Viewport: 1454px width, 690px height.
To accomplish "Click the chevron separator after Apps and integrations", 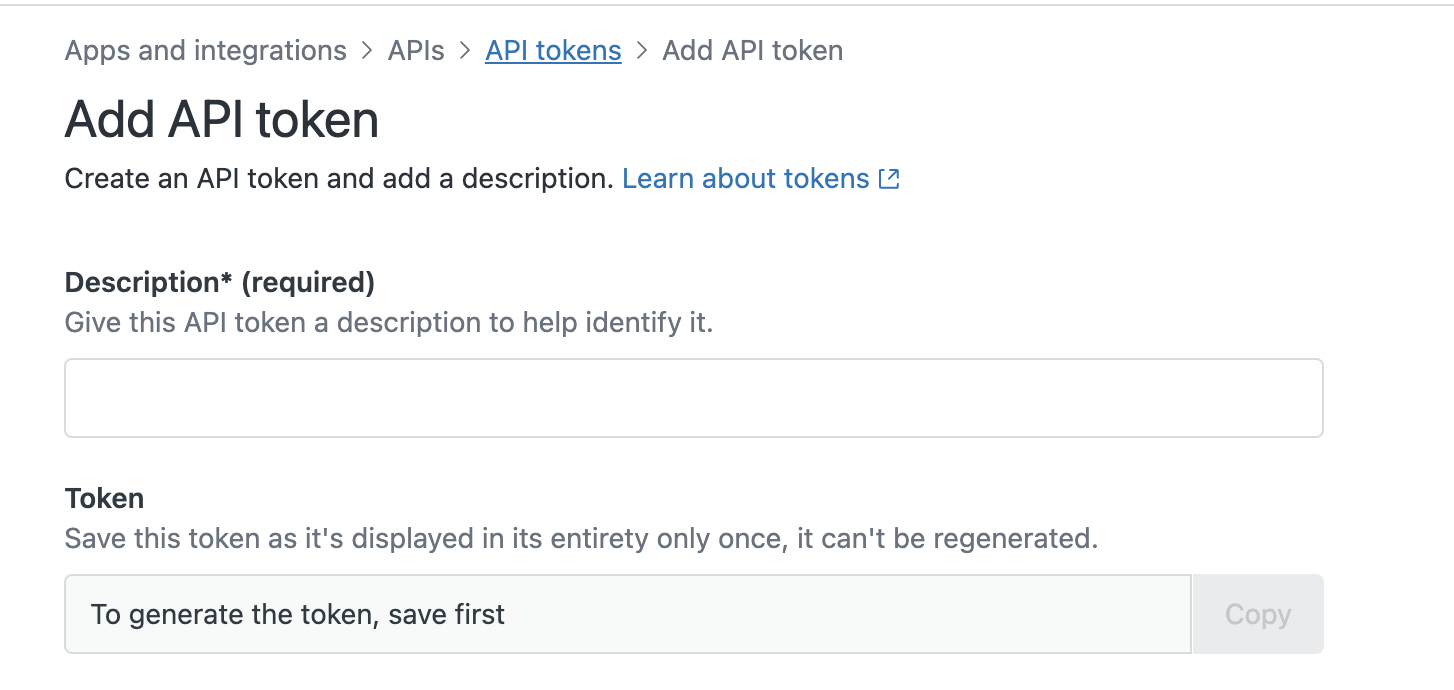I will pyautogui.click(x=367, y=50).
